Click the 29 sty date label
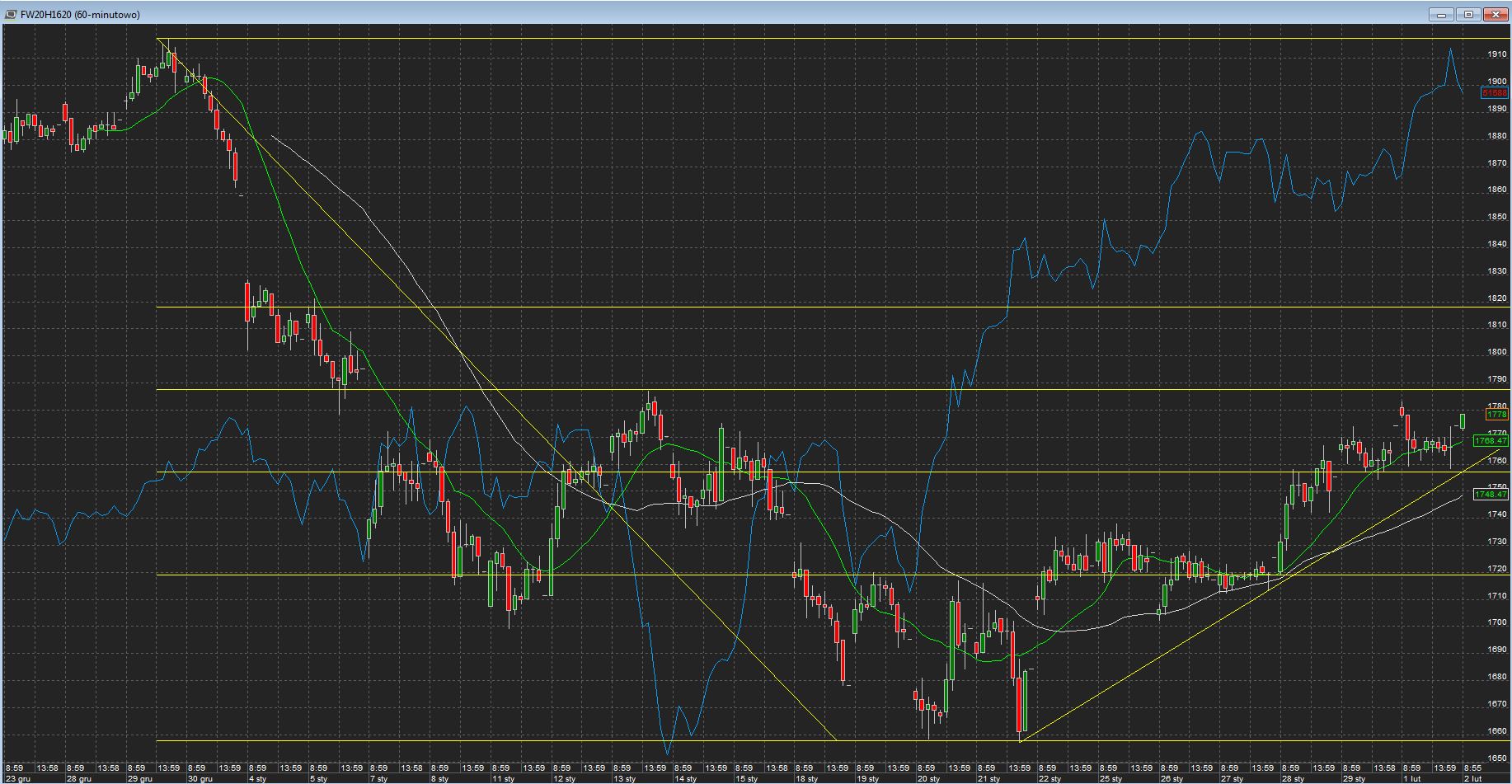Viewport: 1512px width, 784px height. [1354, 778]
